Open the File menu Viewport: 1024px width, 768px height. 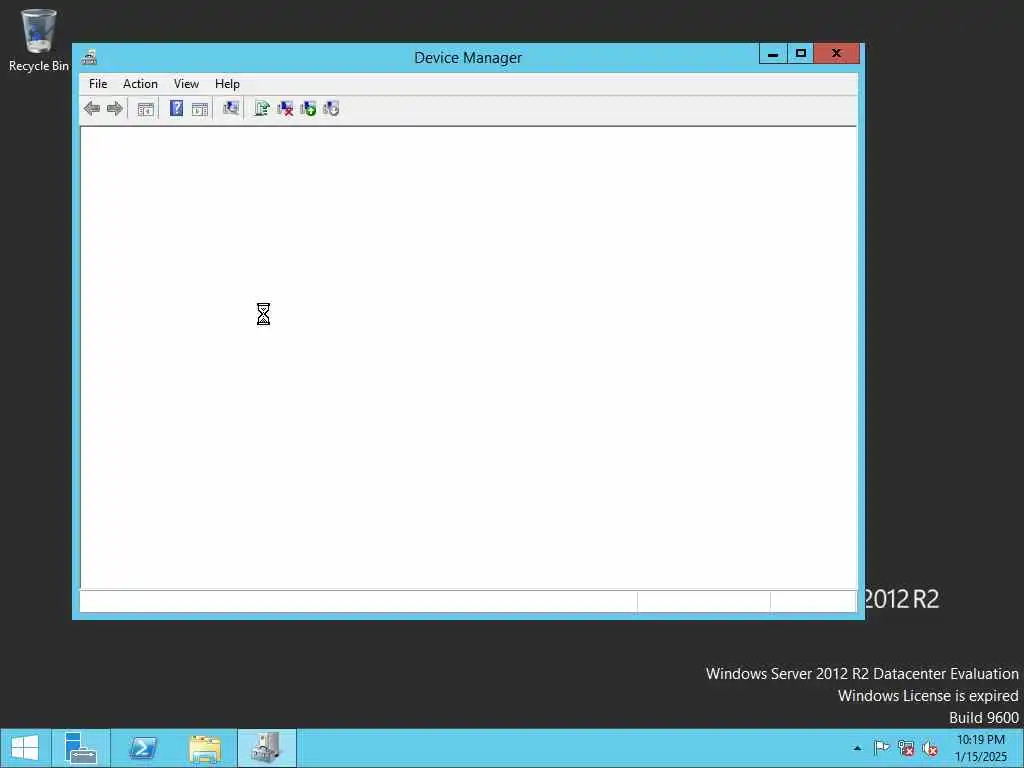tap(98, 84)
